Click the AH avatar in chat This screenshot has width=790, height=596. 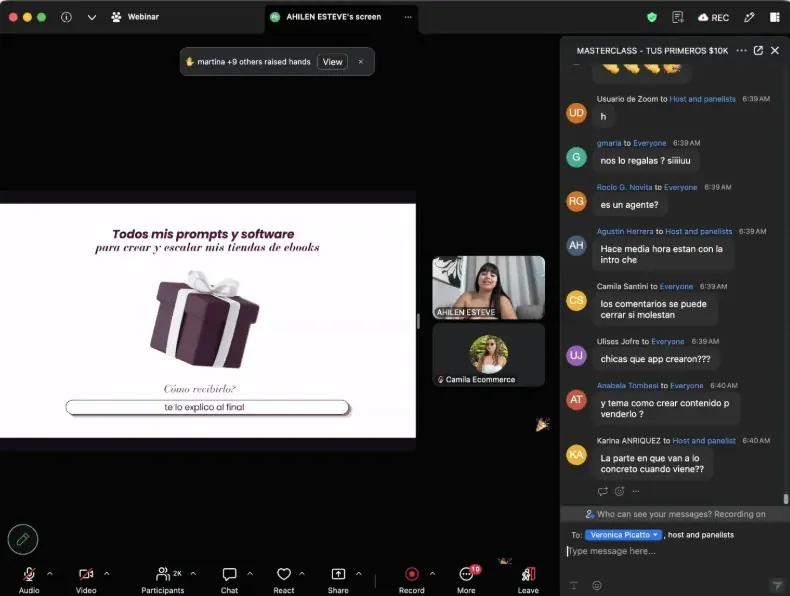tap(576, 245)
